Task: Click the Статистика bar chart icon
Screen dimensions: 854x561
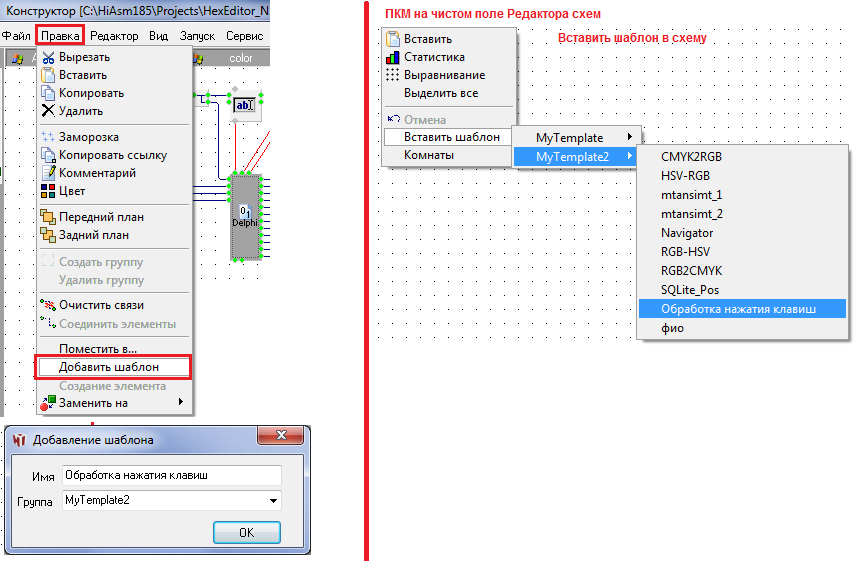Action: click(x=393, y=57)
